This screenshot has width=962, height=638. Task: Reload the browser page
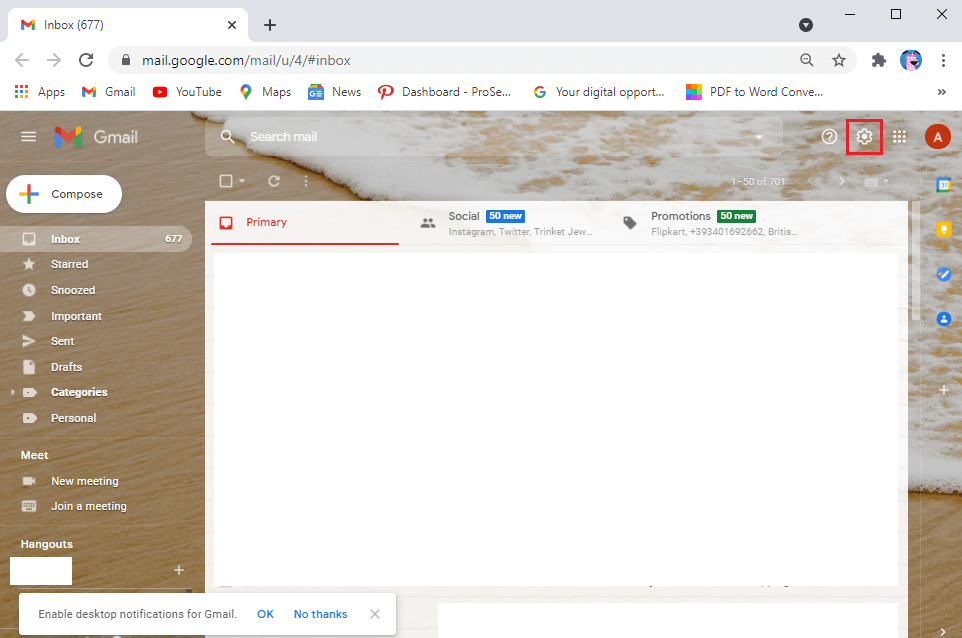pos(86,60)
